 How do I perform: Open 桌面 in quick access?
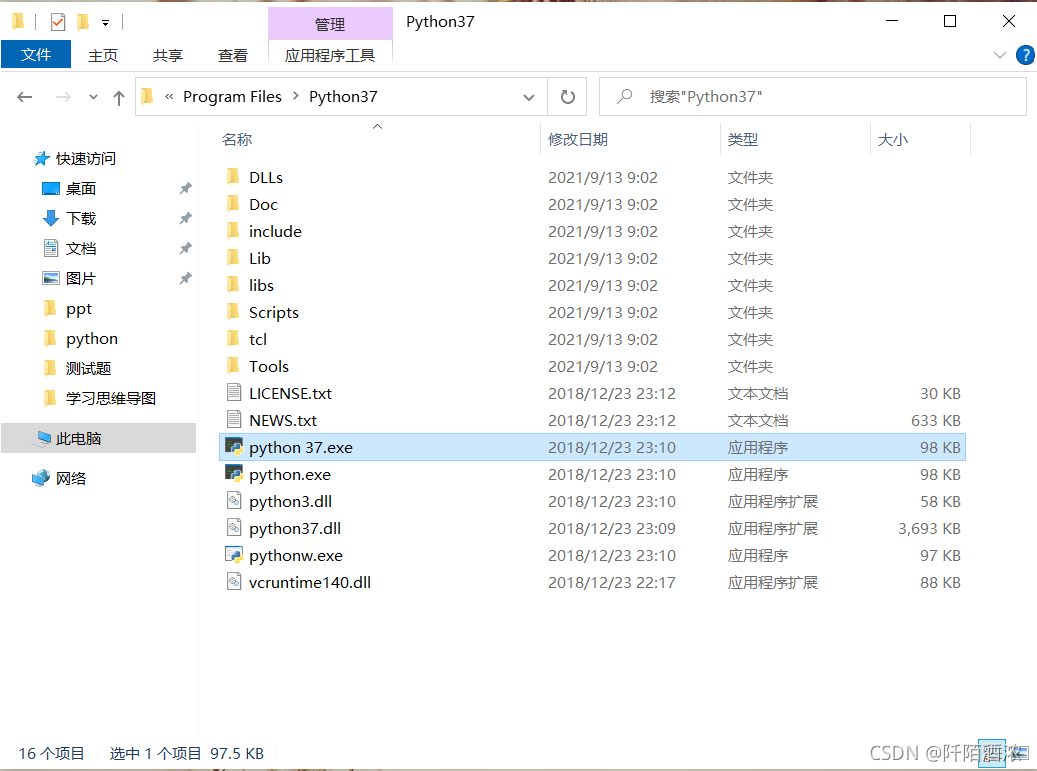pos(81,188)
